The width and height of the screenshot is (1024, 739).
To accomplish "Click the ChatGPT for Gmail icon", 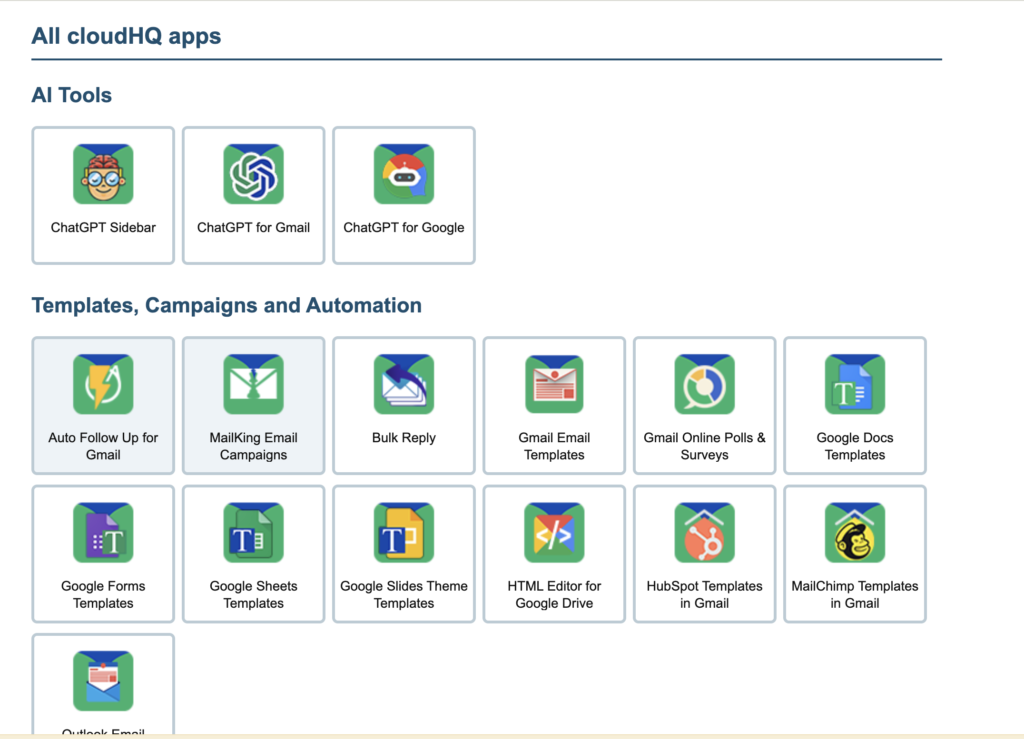I will point(253,175).
